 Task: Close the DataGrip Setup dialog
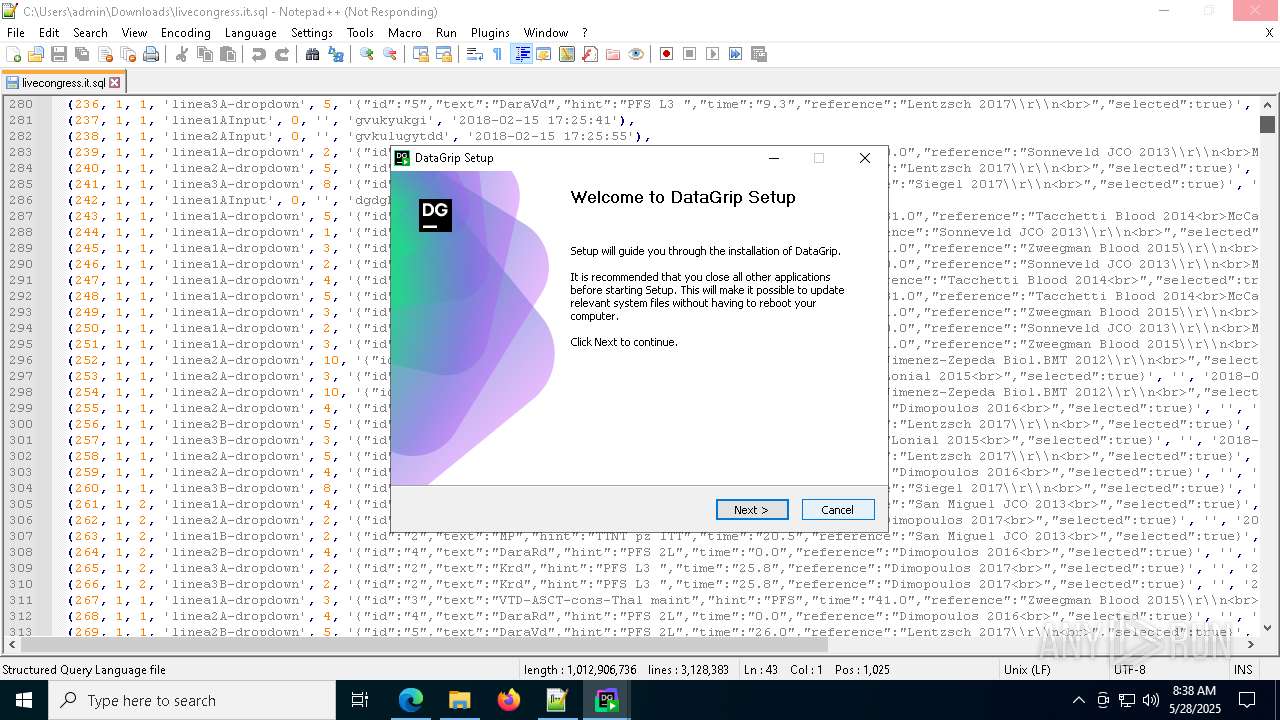coord(865,158)
